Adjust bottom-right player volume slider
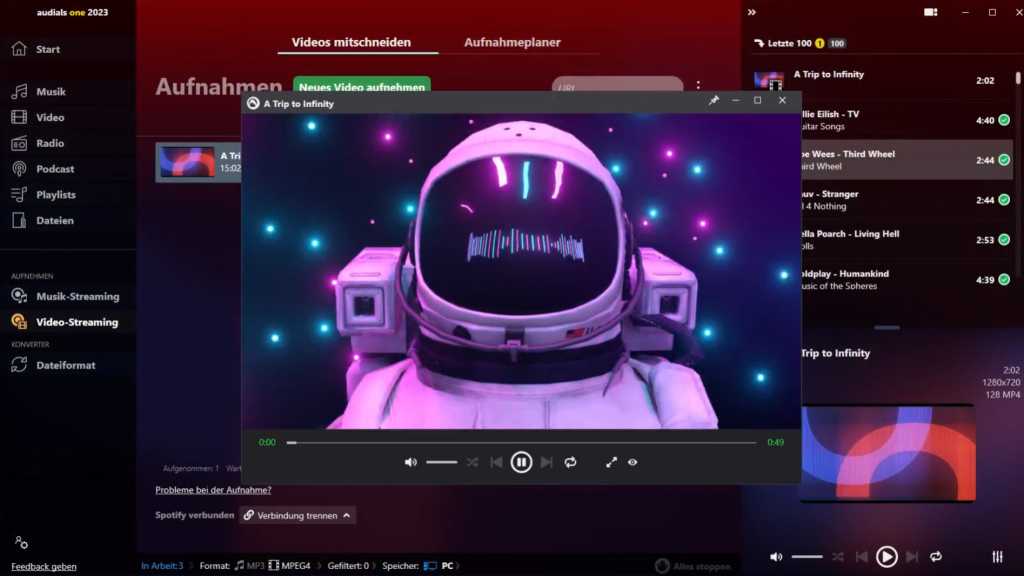1024x576 pixels. pos(807,557)
